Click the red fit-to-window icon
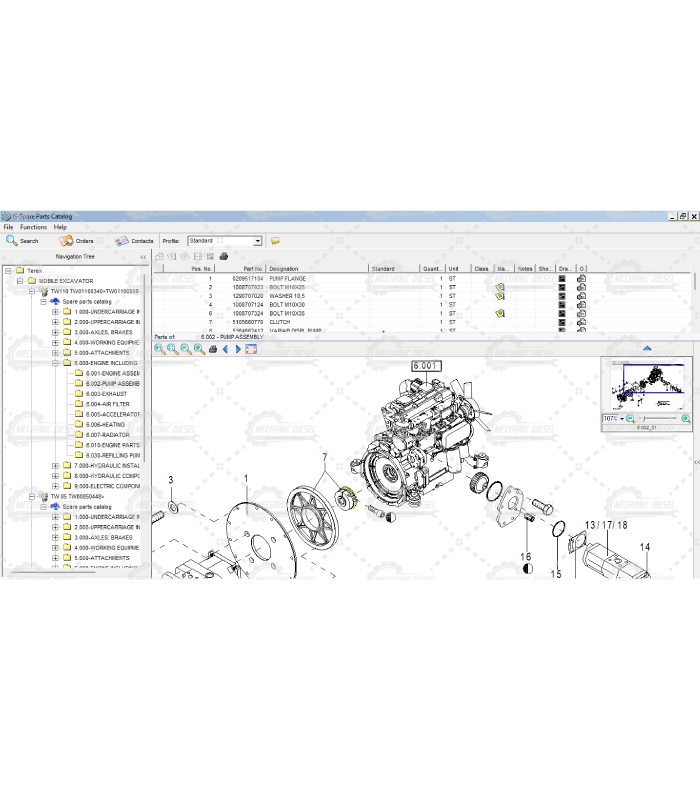This screenshot has width=700, height=800. tap(251, 349)
